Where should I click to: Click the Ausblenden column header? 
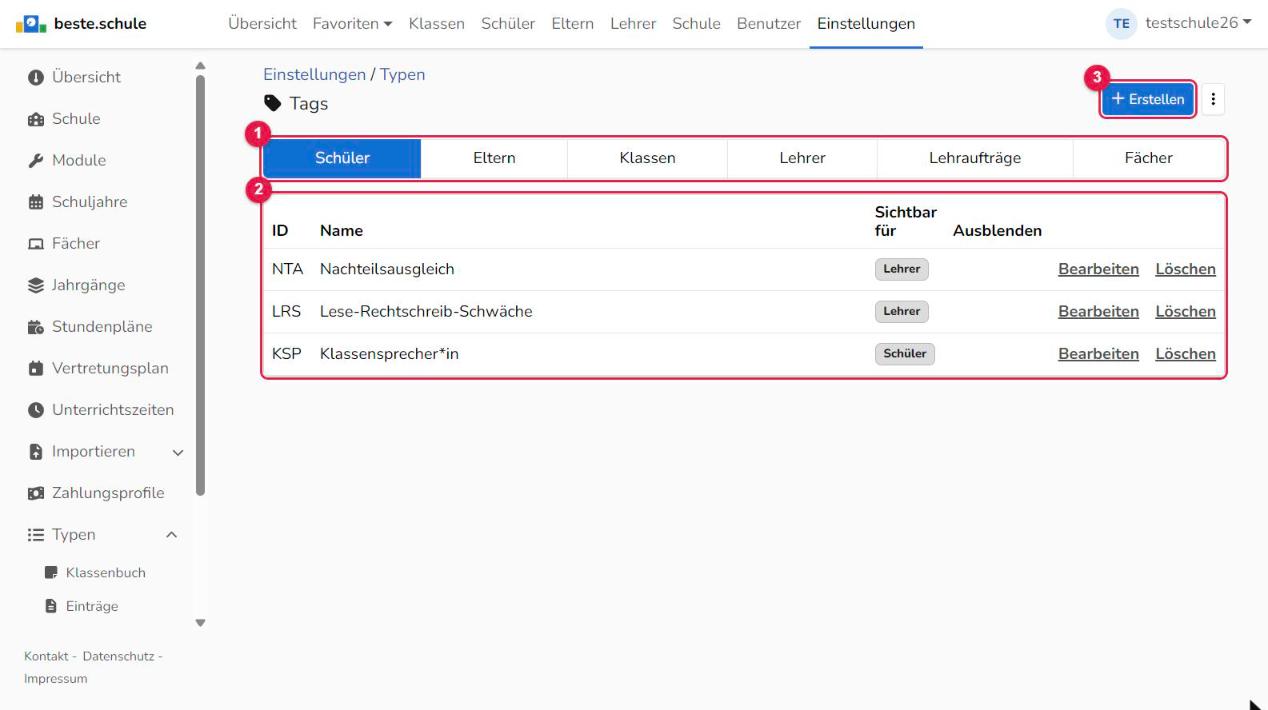coord(997,231)
